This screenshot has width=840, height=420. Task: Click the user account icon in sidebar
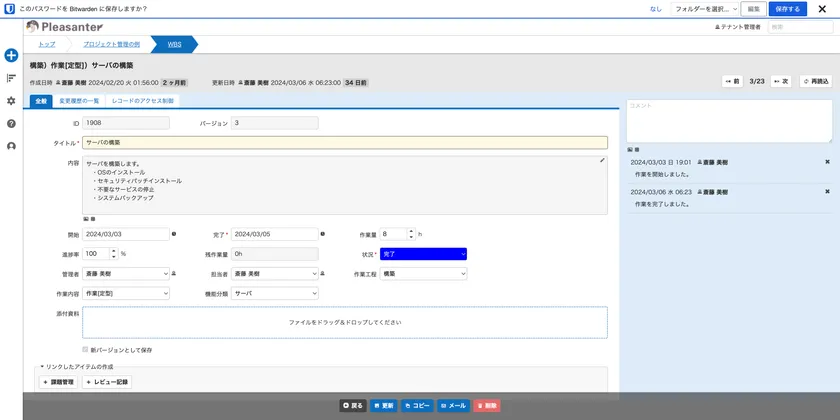point(11,146)
